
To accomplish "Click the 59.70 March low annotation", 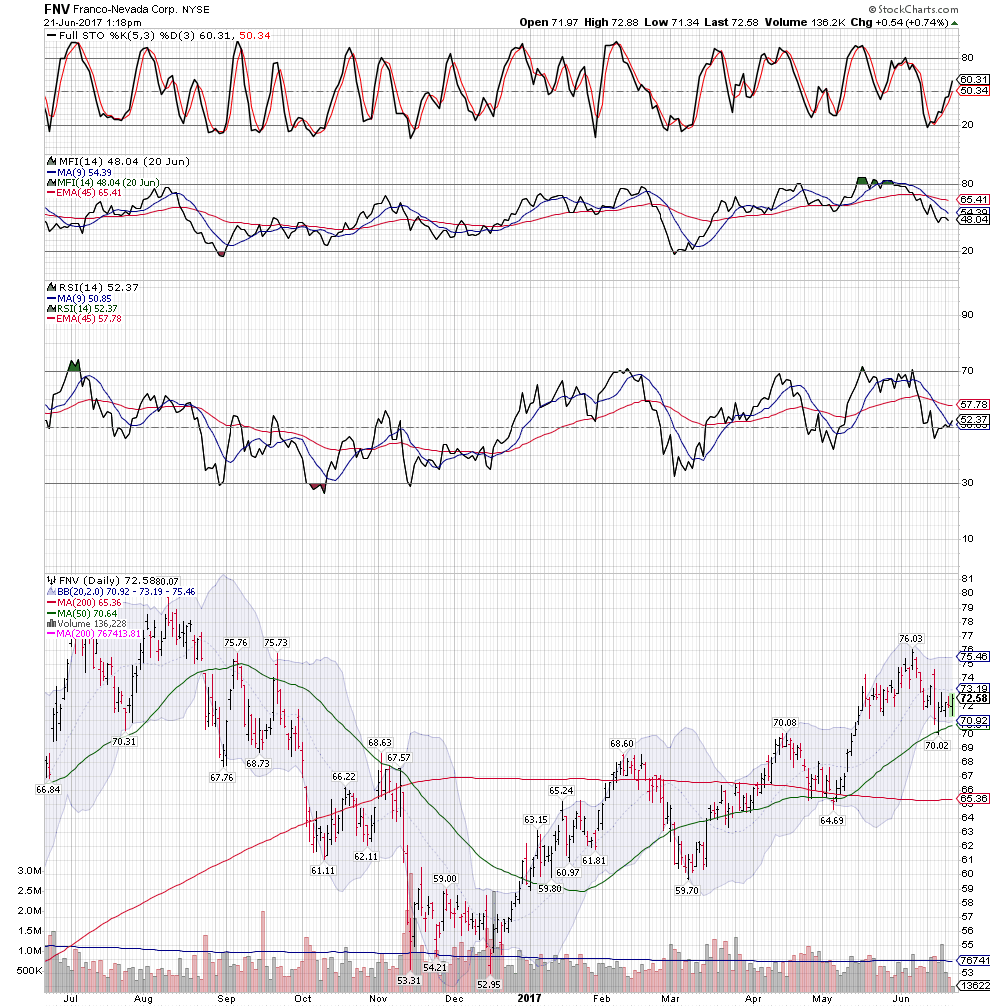I will click(687, 891).
